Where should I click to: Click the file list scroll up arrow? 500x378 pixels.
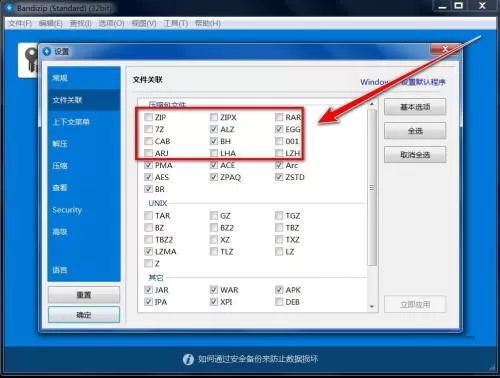pos(372,104)
